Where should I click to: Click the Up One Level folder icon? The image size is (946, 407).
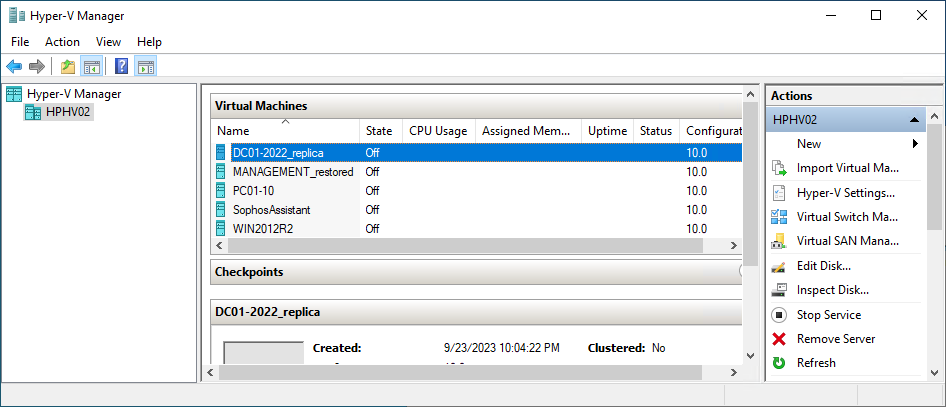(67, 67)
